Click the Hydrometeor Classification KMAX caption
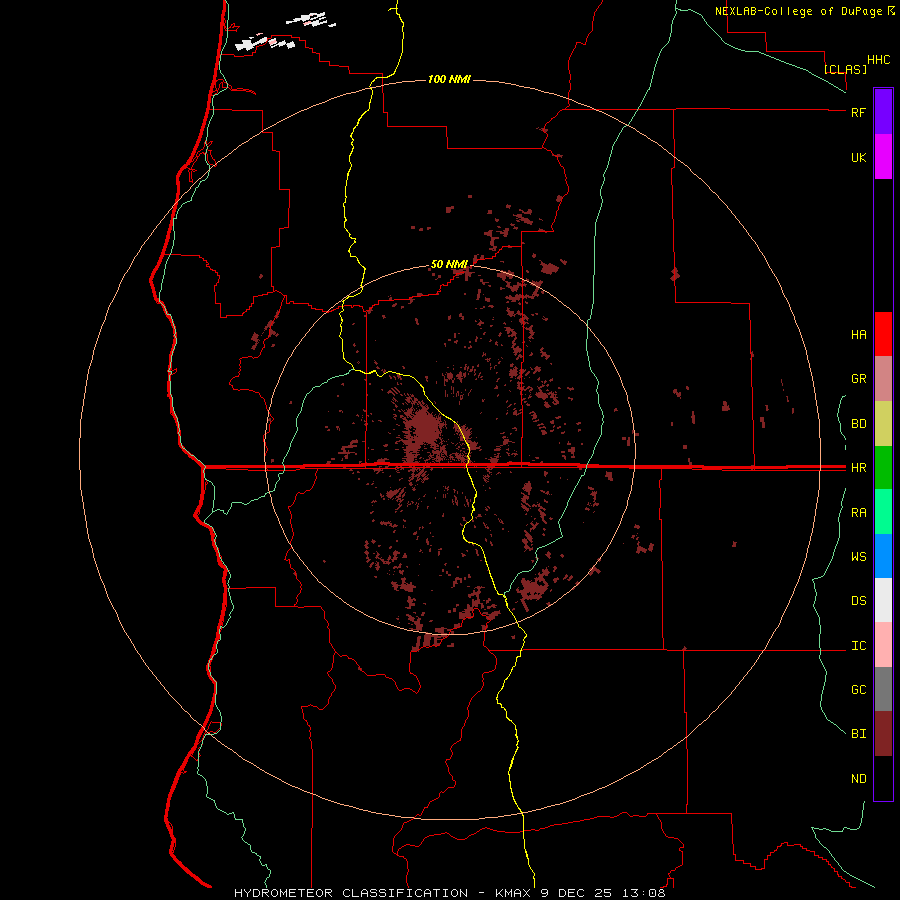 (449, 893)
